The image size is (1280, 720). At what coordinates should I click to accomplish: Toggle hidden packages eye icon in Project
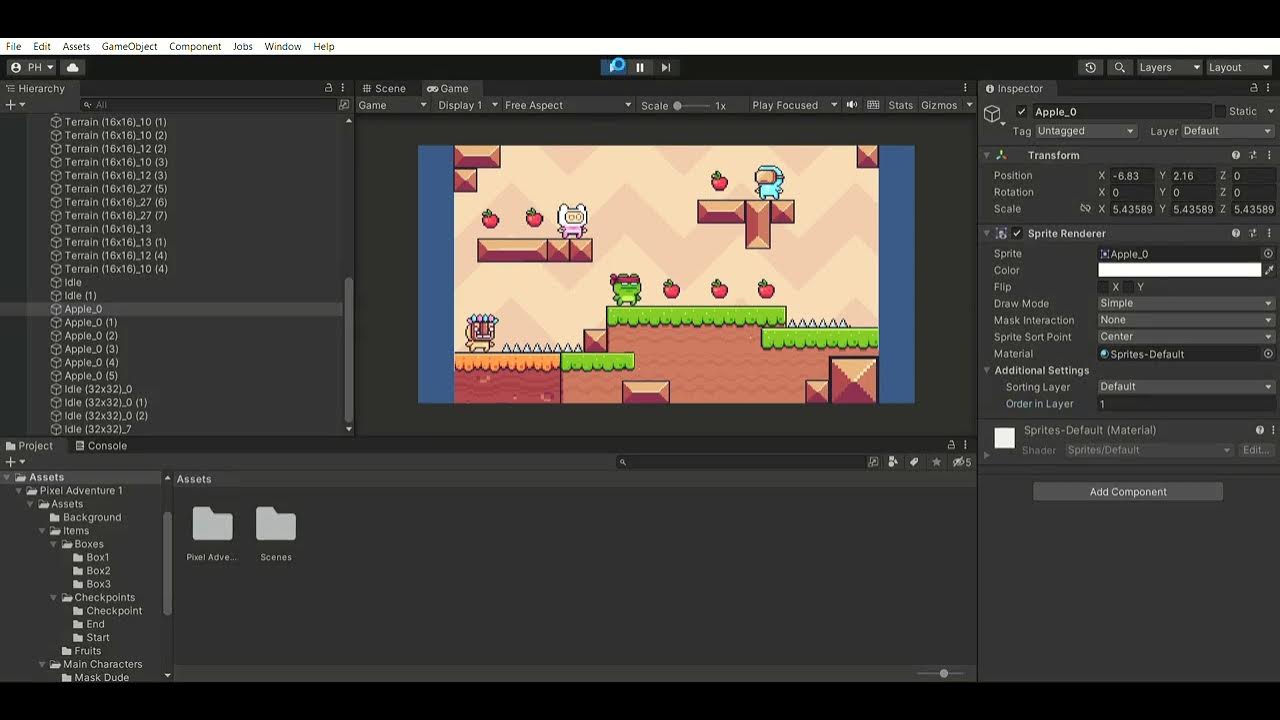click(x=961, y=462)
